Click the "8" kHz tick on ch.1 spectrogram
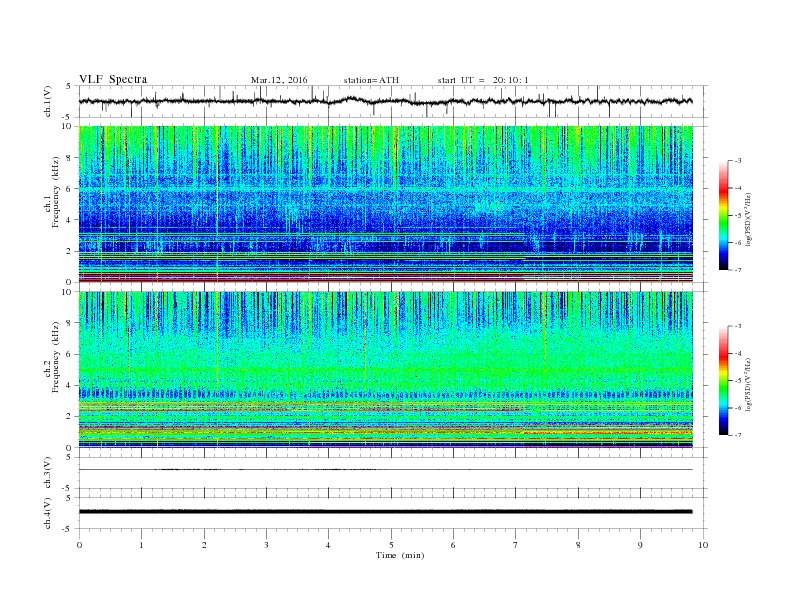 70,158
